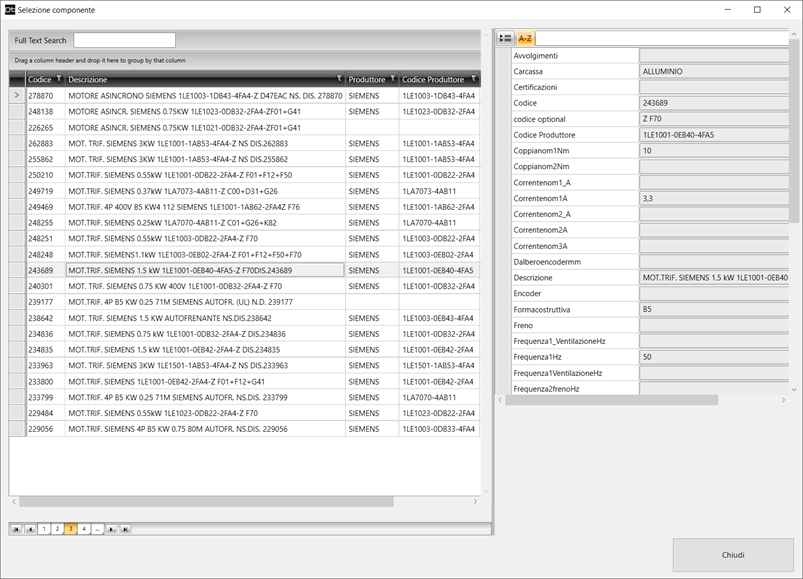Sort table by Descrizione column
This screenshot has width=803, height=579.
click(88, 79)
